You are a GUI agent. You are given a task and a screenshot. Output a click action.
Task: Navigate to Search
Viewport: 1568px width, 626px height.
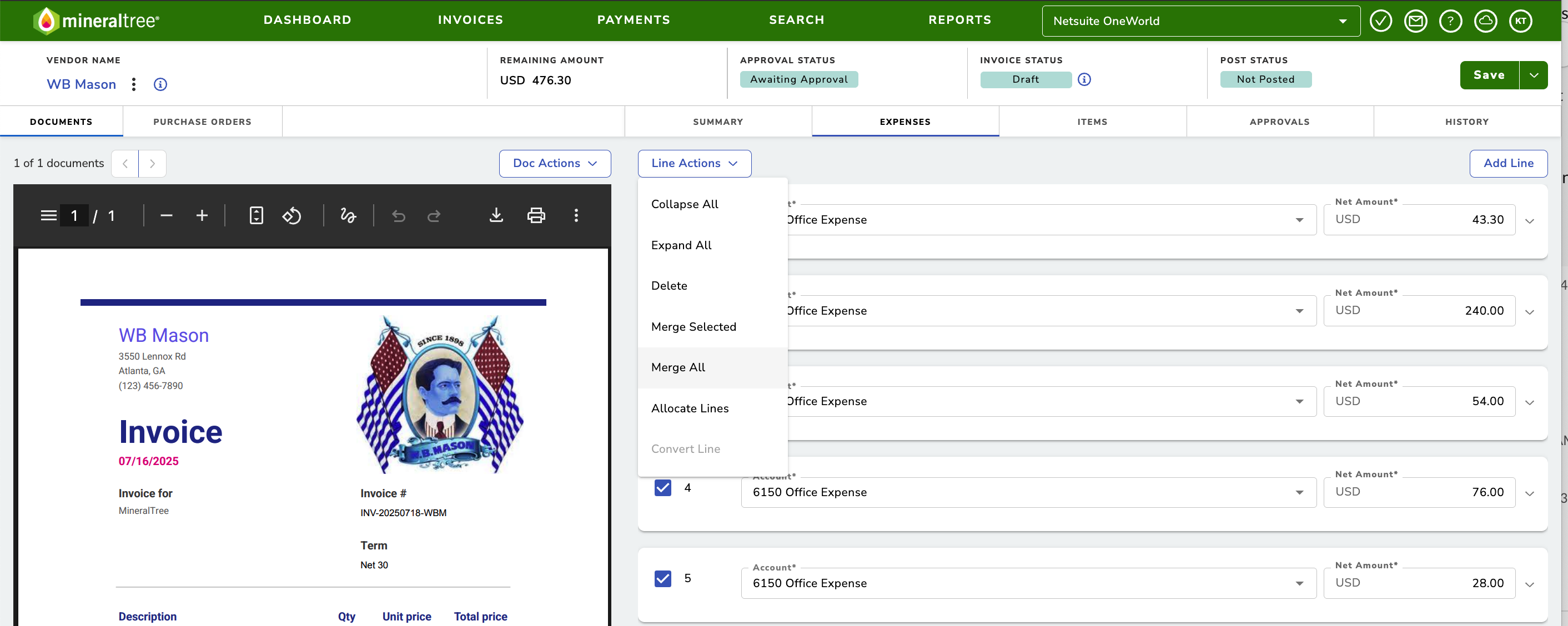[796, 20]
